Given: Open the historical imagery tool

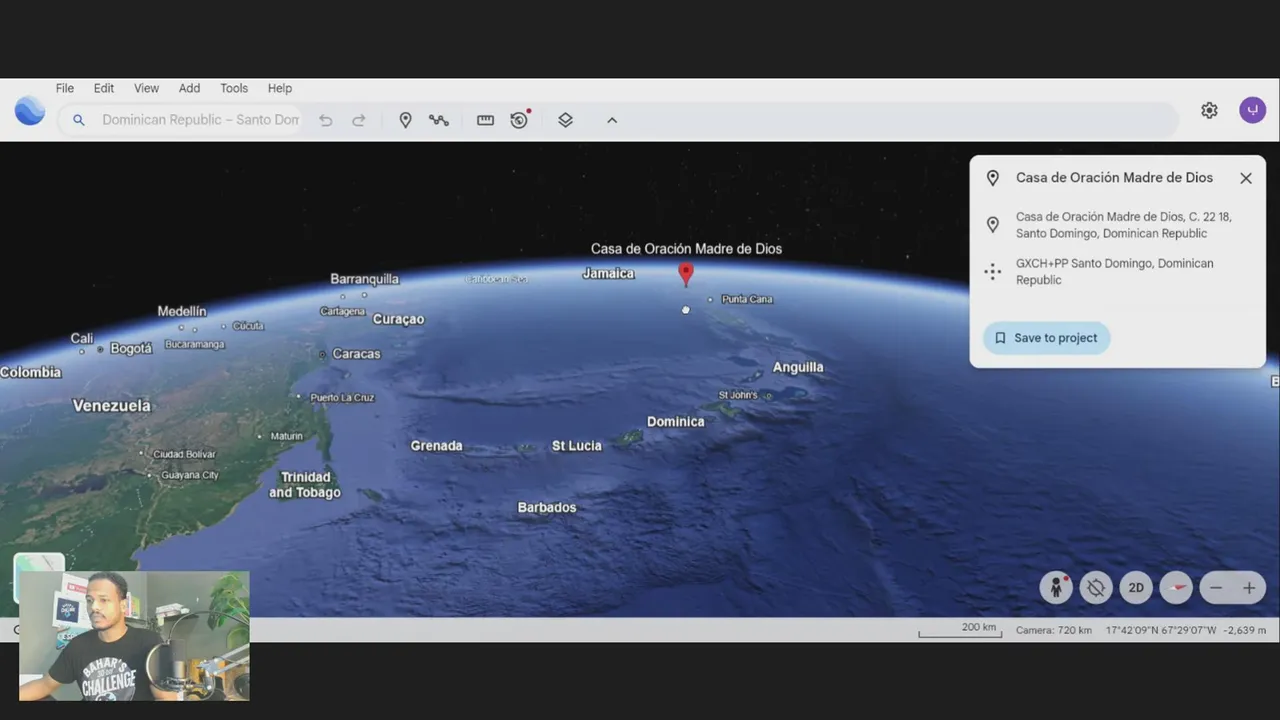Looking at the screenshot, I should click(519, 119).
